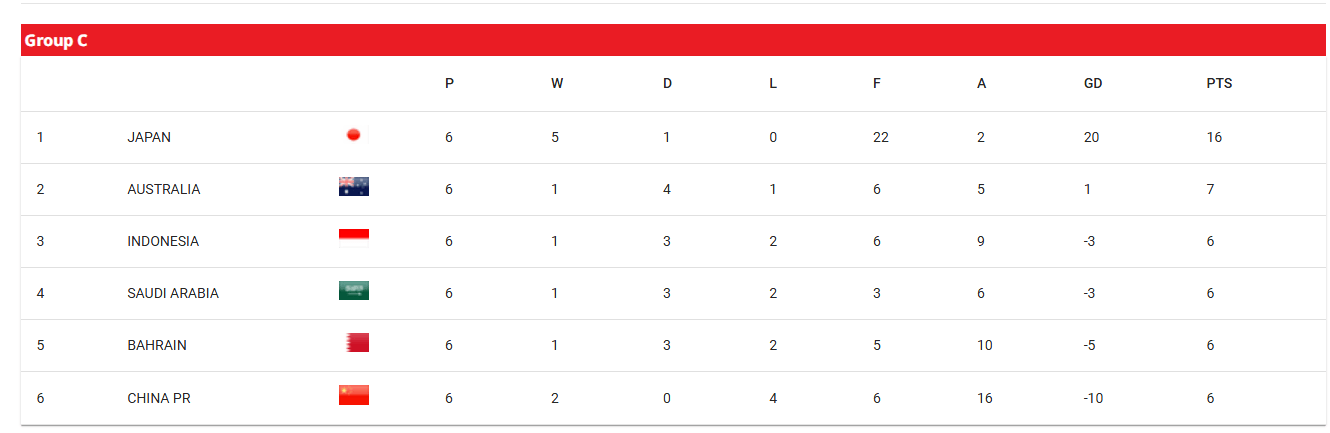This screenshot has width=1330, height=433.
Task: Click the GD column header
Action: (1093, 84)
